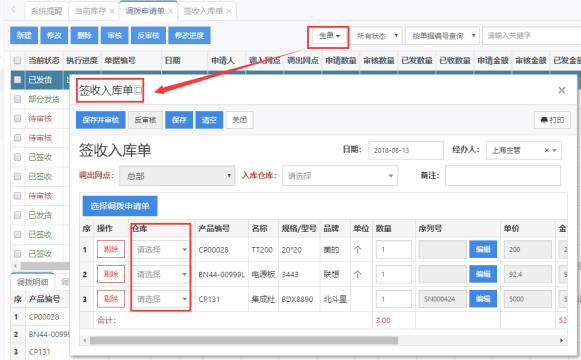Open the 仓库 dropdown in the CP00028 row
The height and width of the screenshot is (360, 581).
pyautogui.click(x=161, y=250)
